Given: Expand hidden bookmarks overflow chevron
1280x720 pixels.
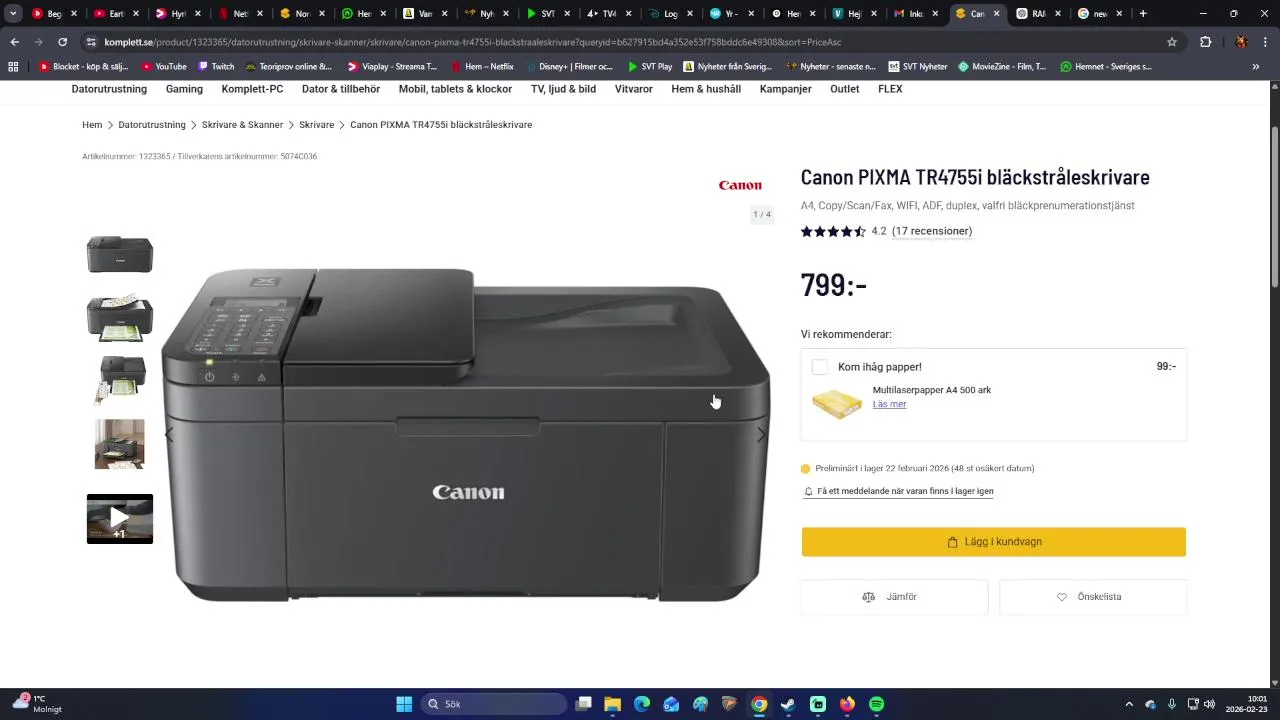Looking at the screenshot, I should point(1256,67).
